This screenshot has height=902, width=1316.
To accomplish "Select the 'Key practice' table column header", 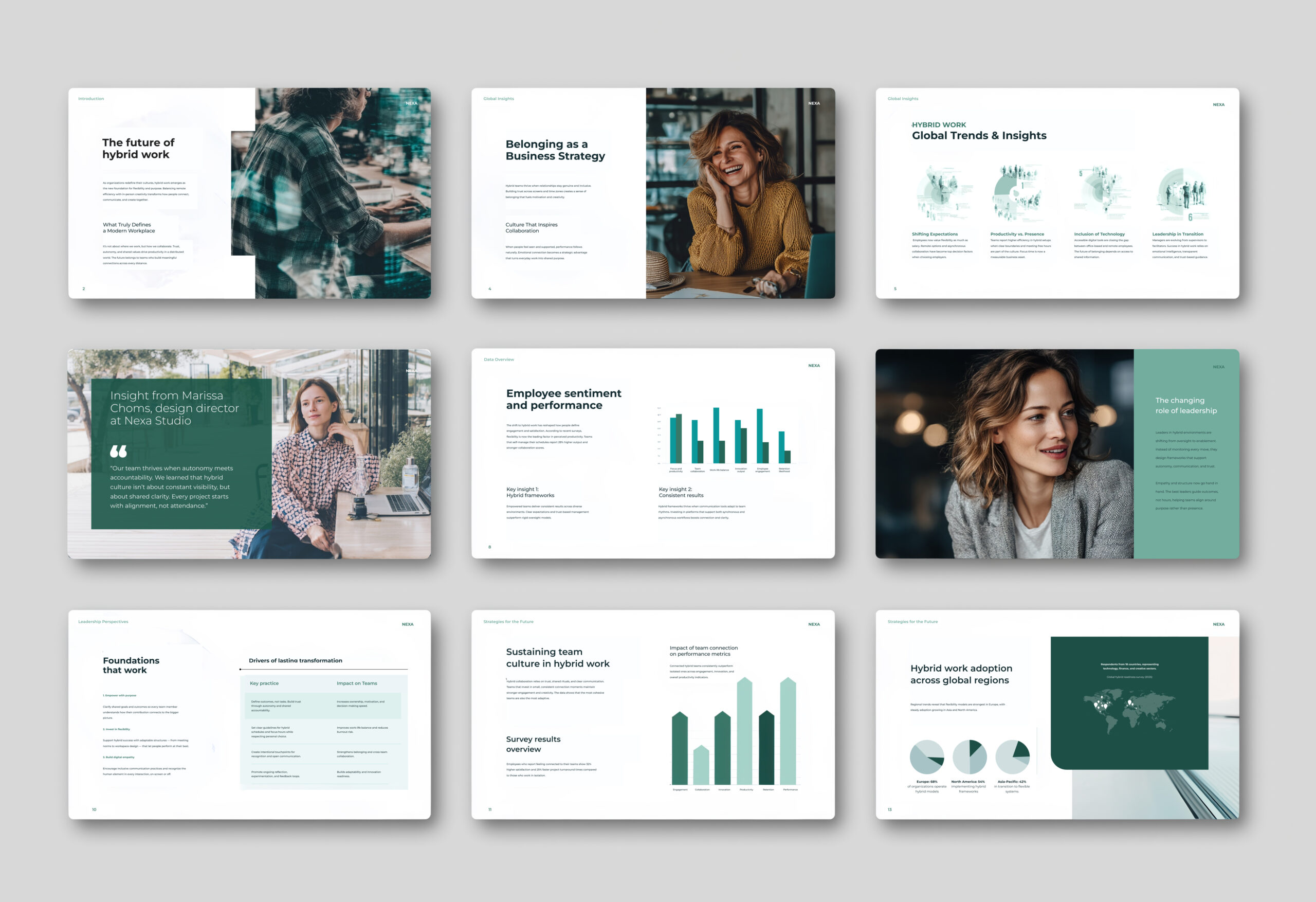I will point(264,683).
